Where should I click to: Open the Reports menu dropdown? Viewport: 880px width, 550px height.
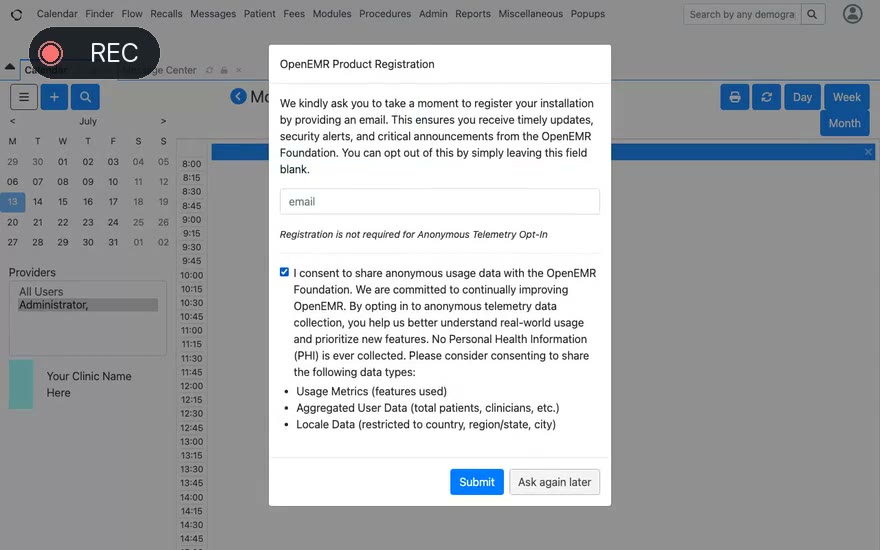473,14
